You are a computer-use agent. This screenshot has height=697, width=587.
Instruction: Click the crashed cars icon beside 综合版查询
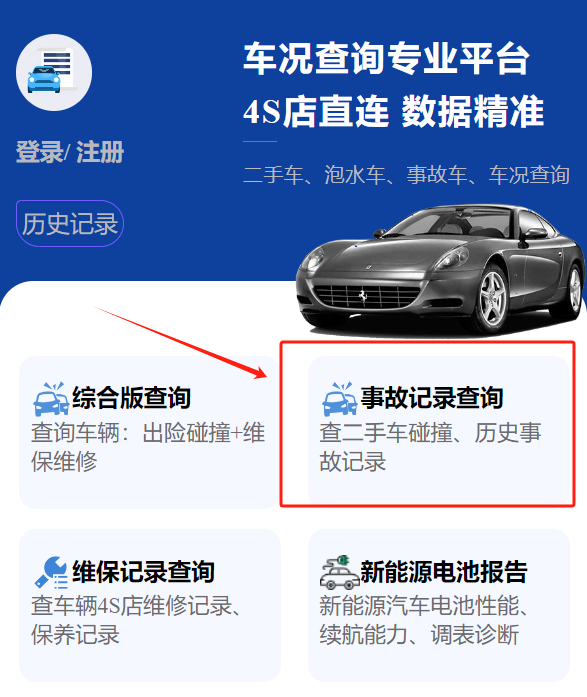[x=52, y=399]
